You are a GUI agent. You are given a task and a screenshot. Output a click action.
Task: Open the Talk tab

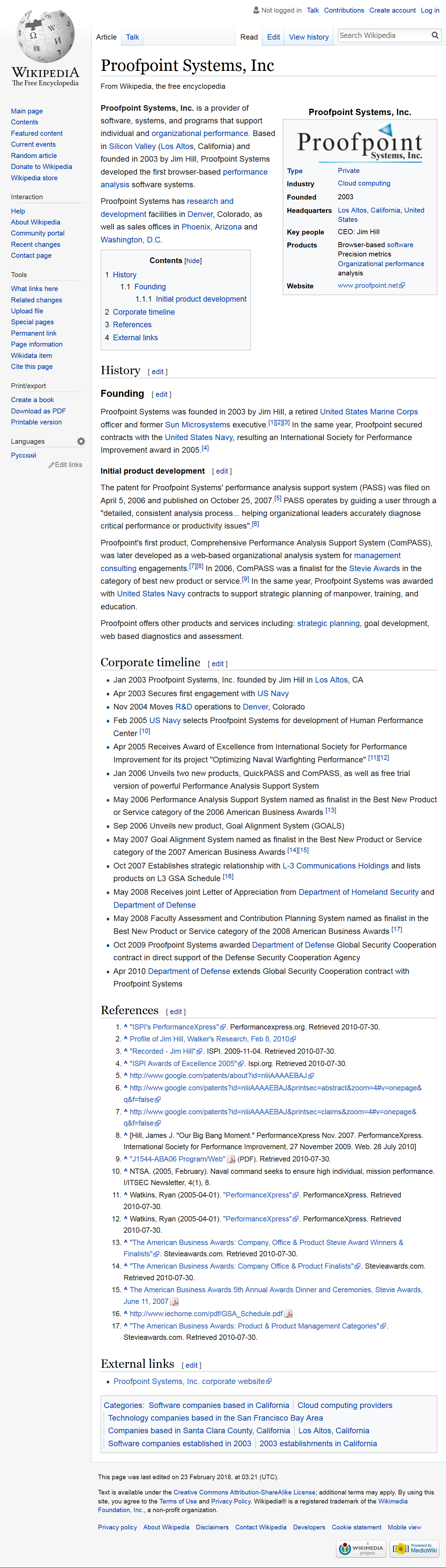click(x=133, y=37)
